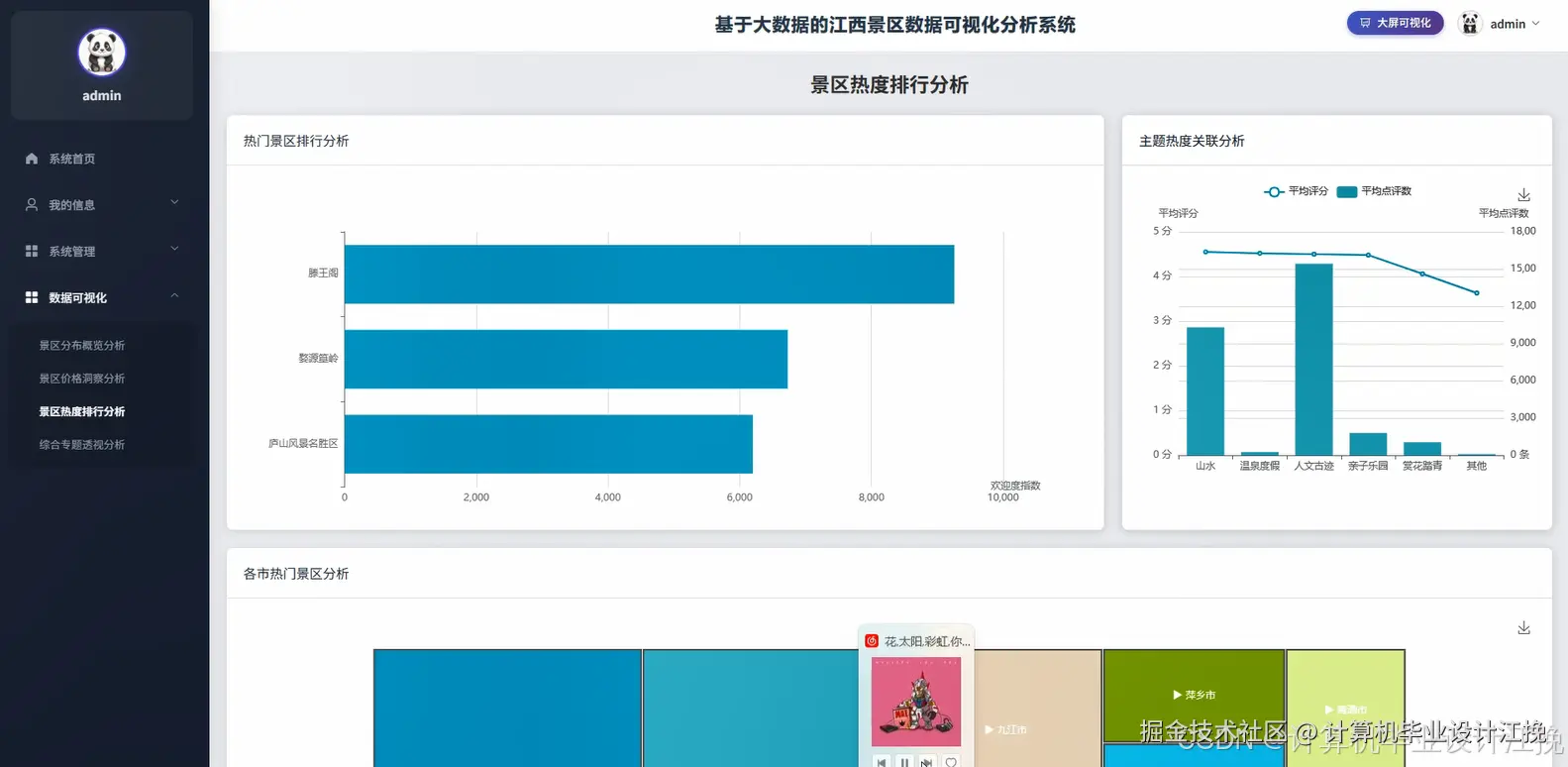Click the 滕王阁 axis label

(323, 273)
